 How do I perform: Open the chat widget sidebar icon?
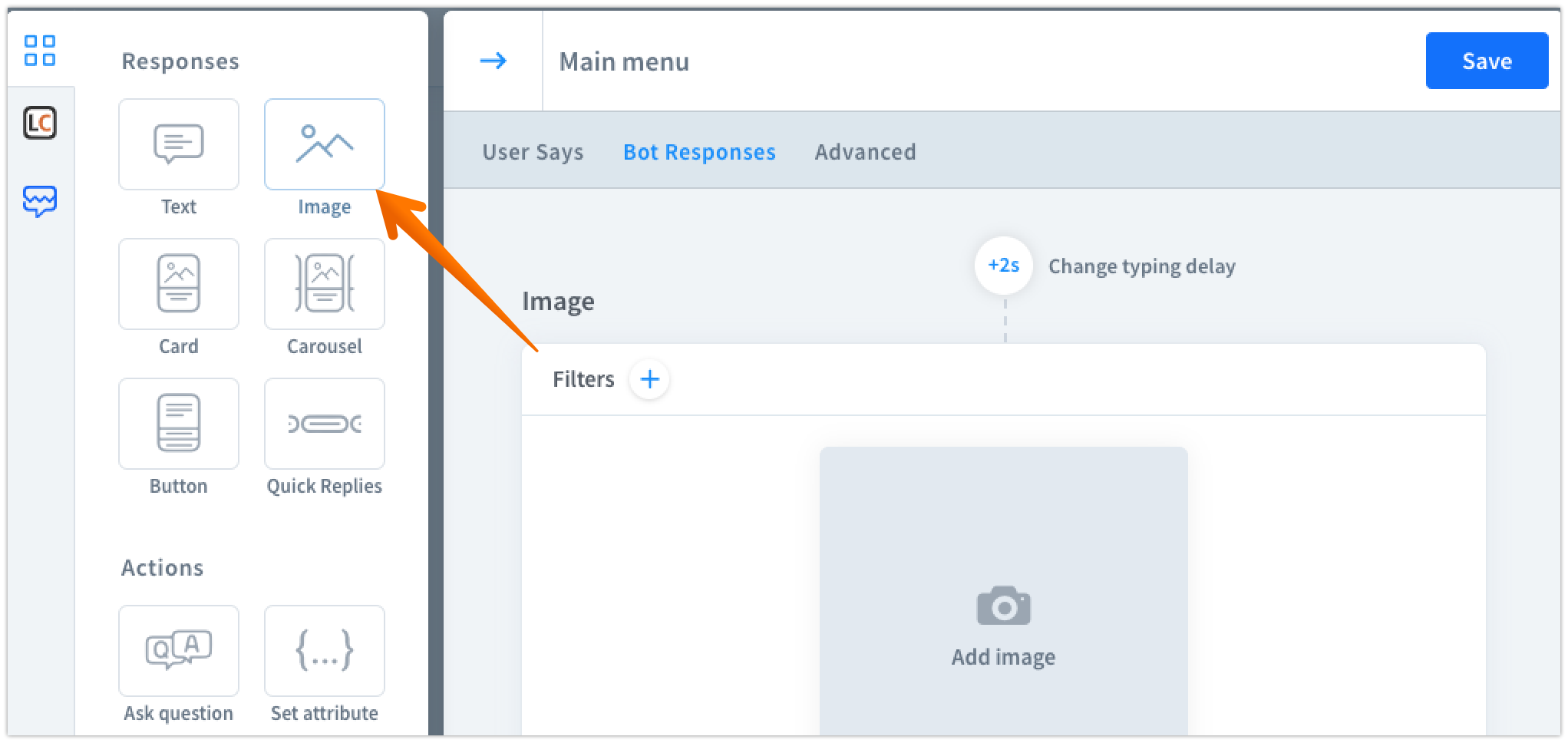click(x=40, y=201)
